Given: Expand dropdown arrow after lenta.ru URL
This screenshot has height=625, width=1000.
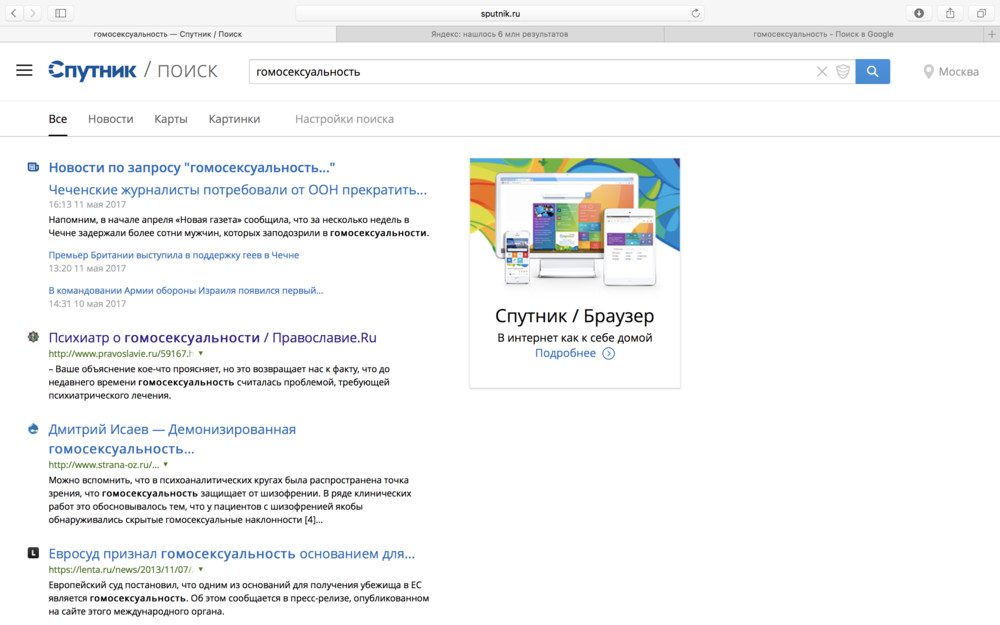Looking at the screenshot, I should (x=201, y=570).
